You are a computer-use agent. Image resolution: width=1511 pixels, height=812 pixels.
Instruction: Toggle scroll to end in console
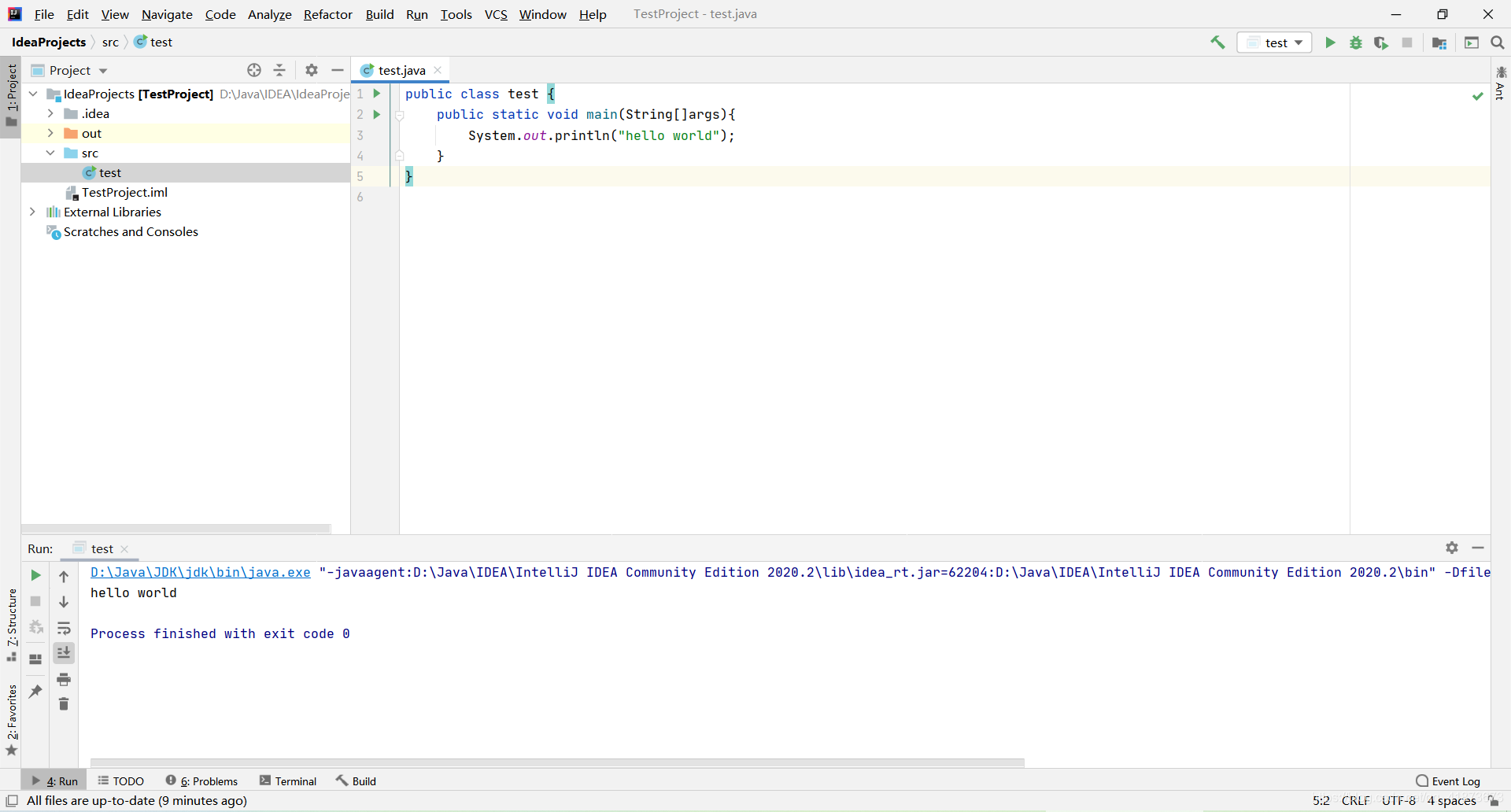64,653
